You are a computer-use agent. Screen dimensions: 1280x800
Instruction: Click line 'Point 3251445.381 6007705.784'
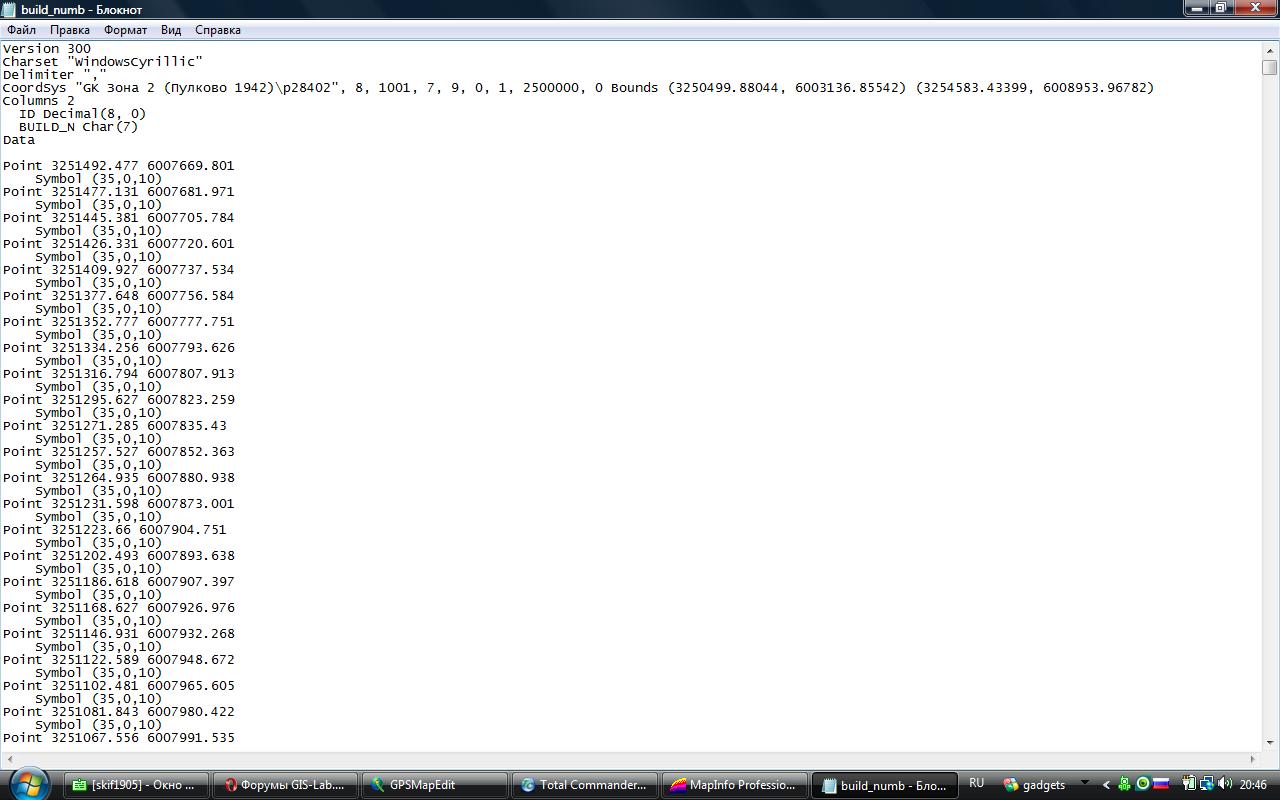point(119,217)
